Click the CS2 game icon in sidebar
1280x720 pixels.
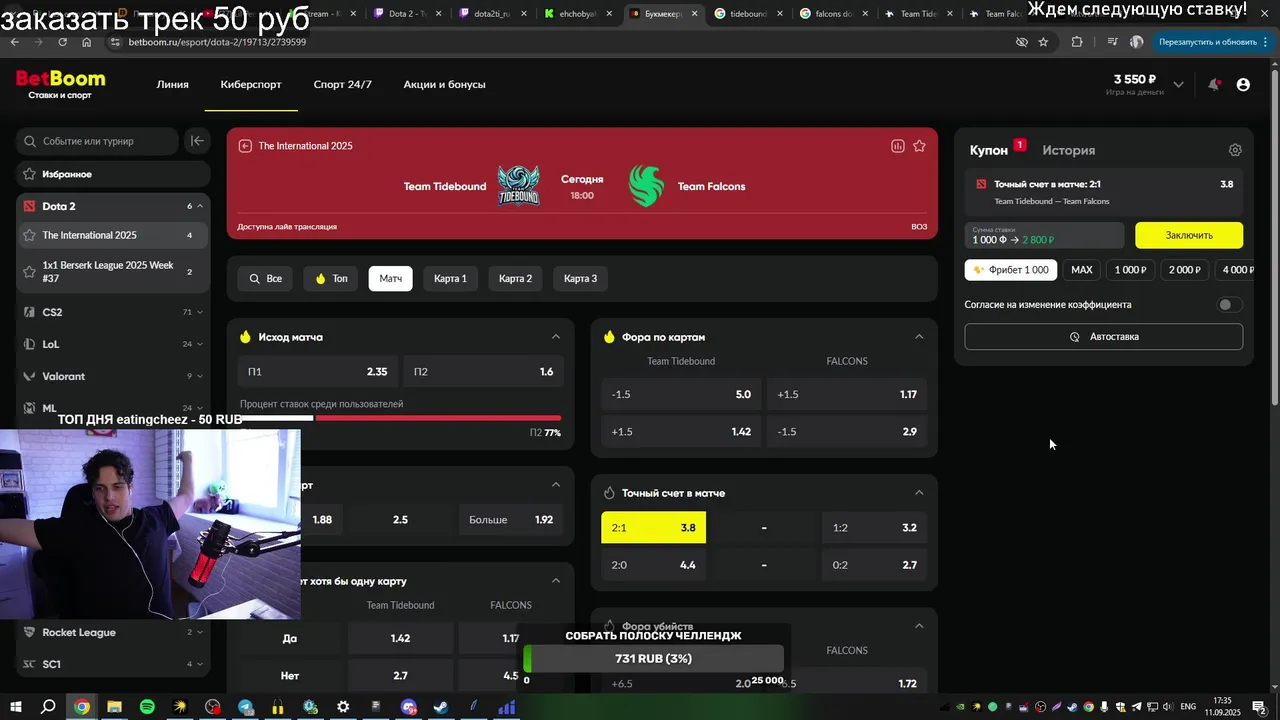pos(30,312)
